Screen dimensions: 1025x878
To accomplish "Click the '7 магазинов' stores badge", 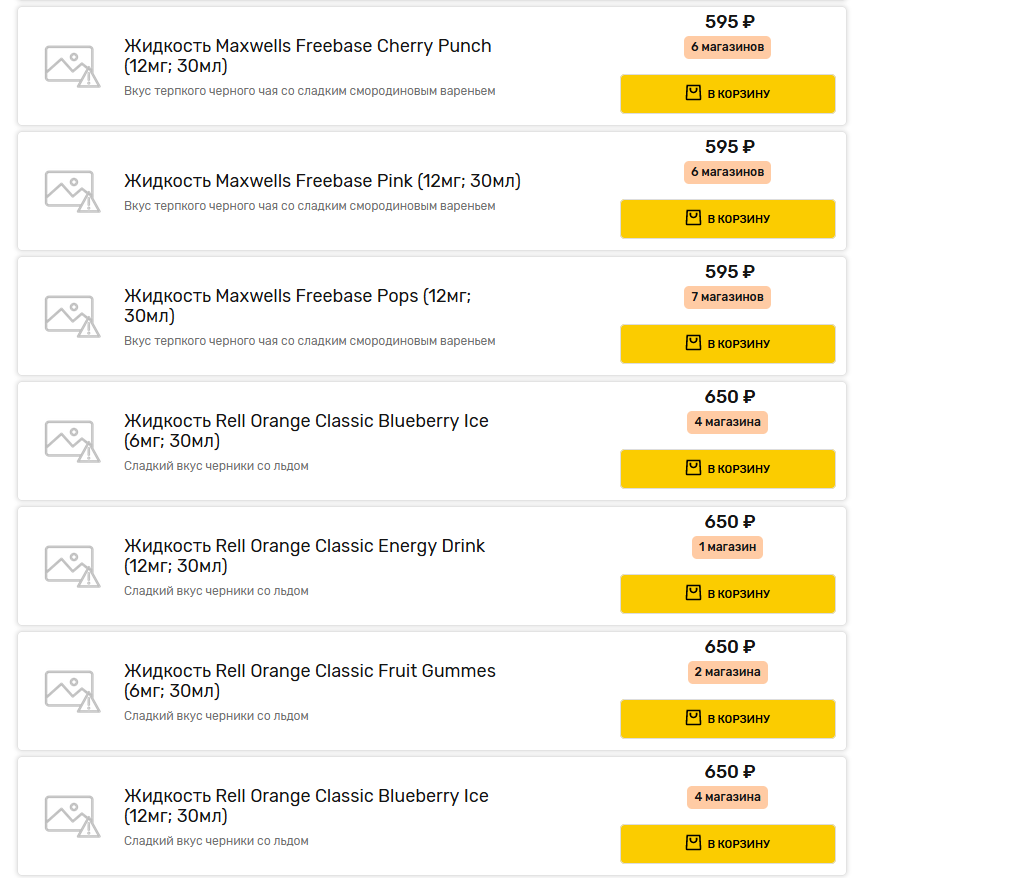I will (x=727, y=297).
